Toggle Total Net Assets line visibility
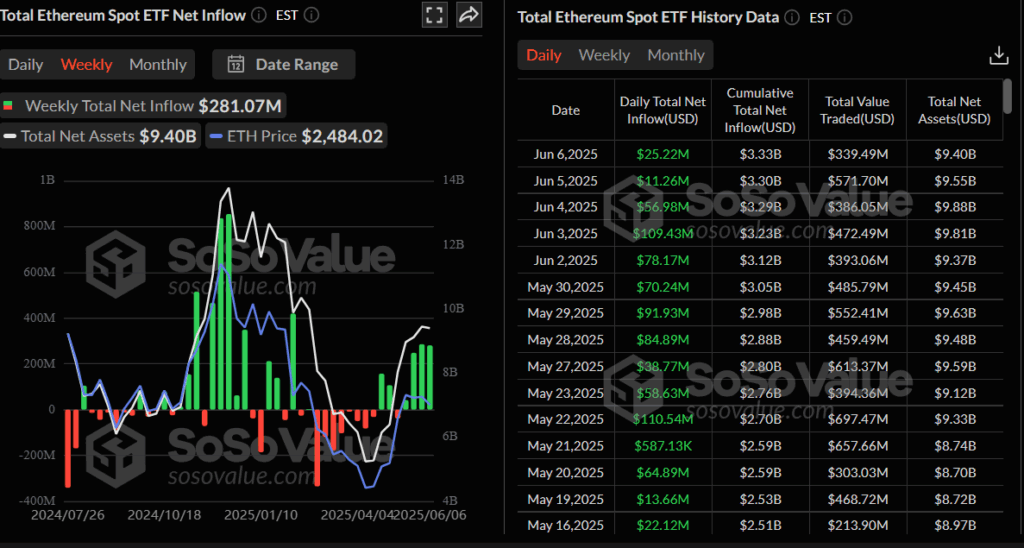The height and width of the screenshot is (548, 1024). coord(100,136)
